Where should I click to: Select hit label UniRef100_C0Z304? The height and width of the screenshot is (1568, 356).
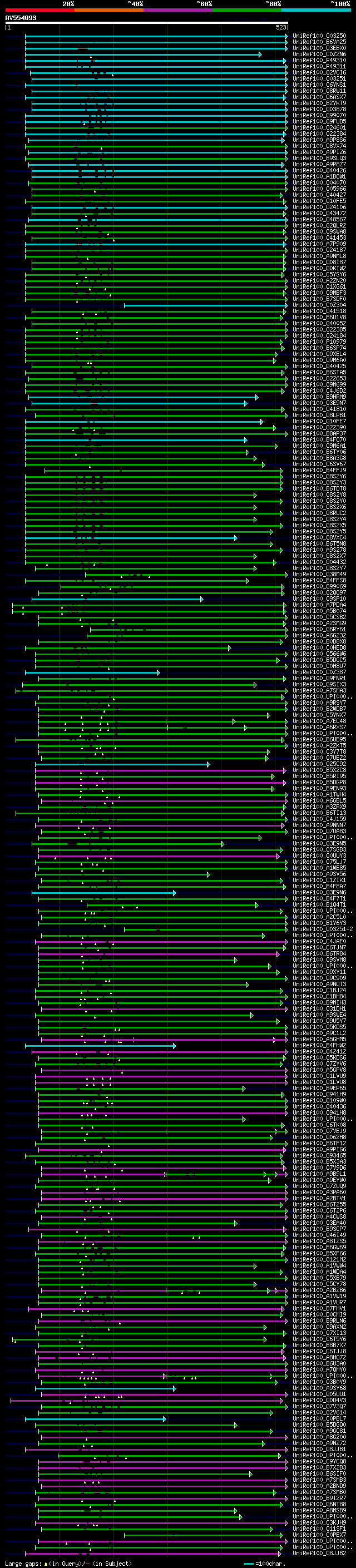(319, 305)
